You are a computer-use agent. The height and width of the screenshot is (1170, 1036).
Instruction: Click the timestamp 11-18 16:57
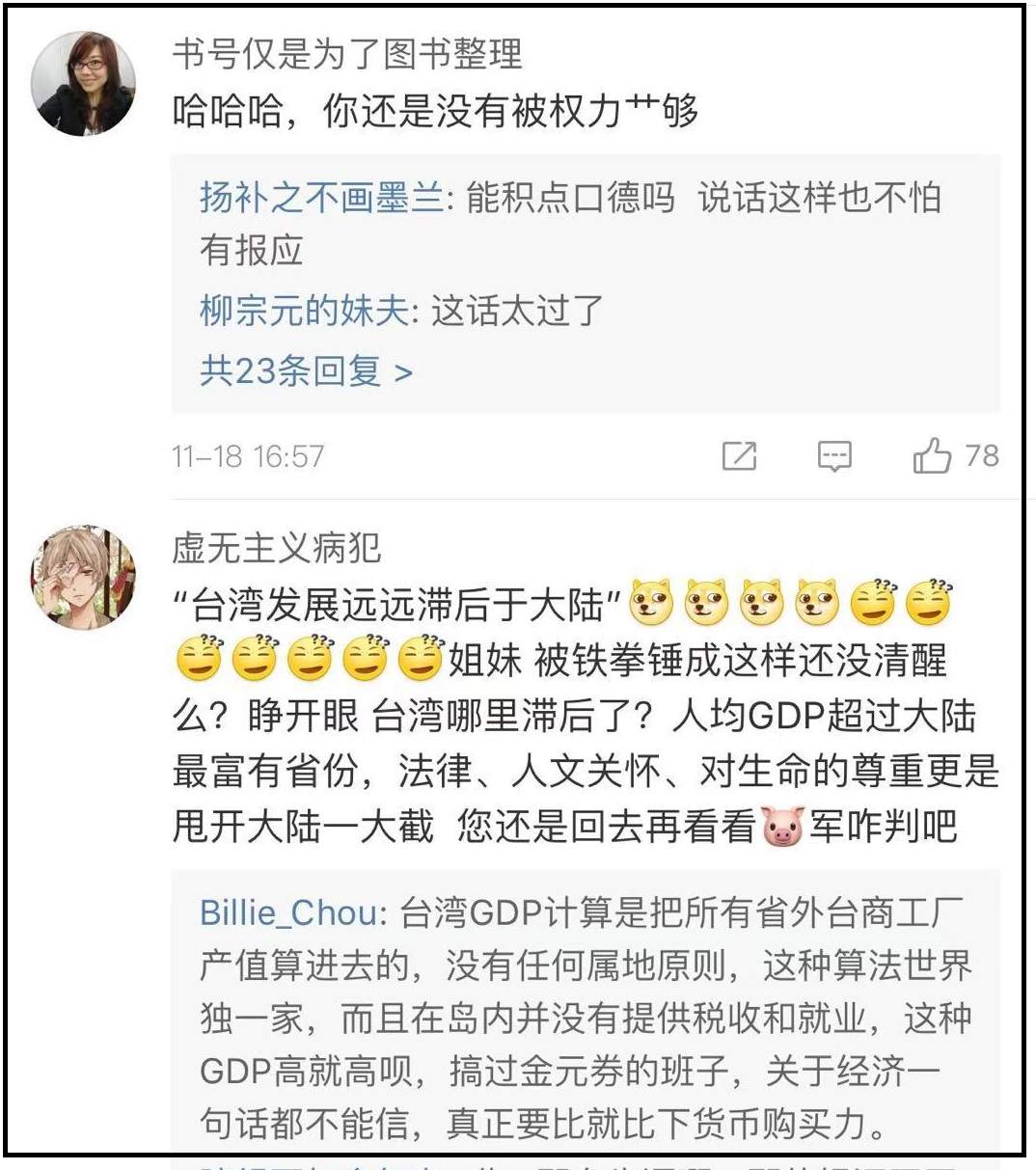(248, 456)
